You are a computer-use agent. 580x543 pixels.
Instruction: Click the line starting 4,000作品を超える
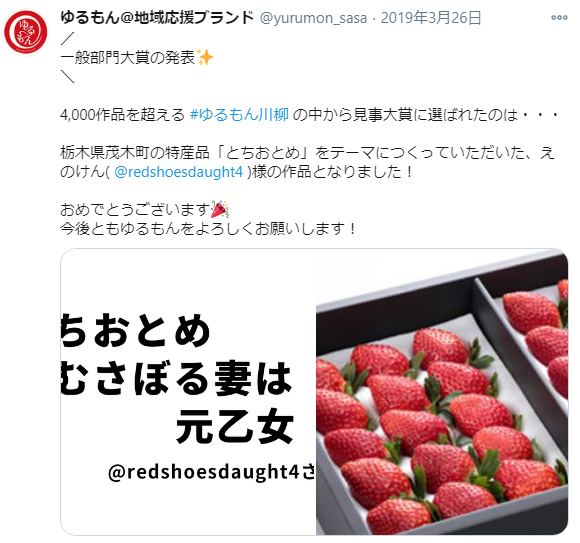pos(309,115)
